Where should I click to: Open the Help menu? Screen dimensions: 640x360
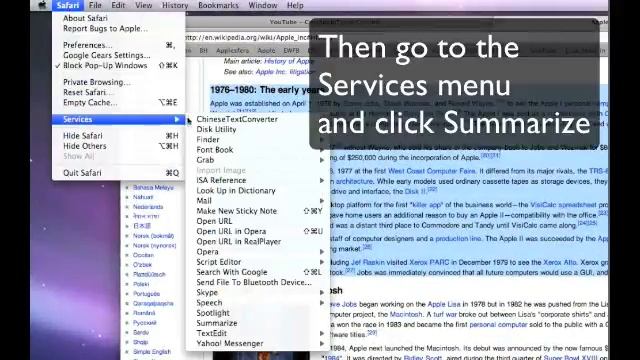(295, 5)
